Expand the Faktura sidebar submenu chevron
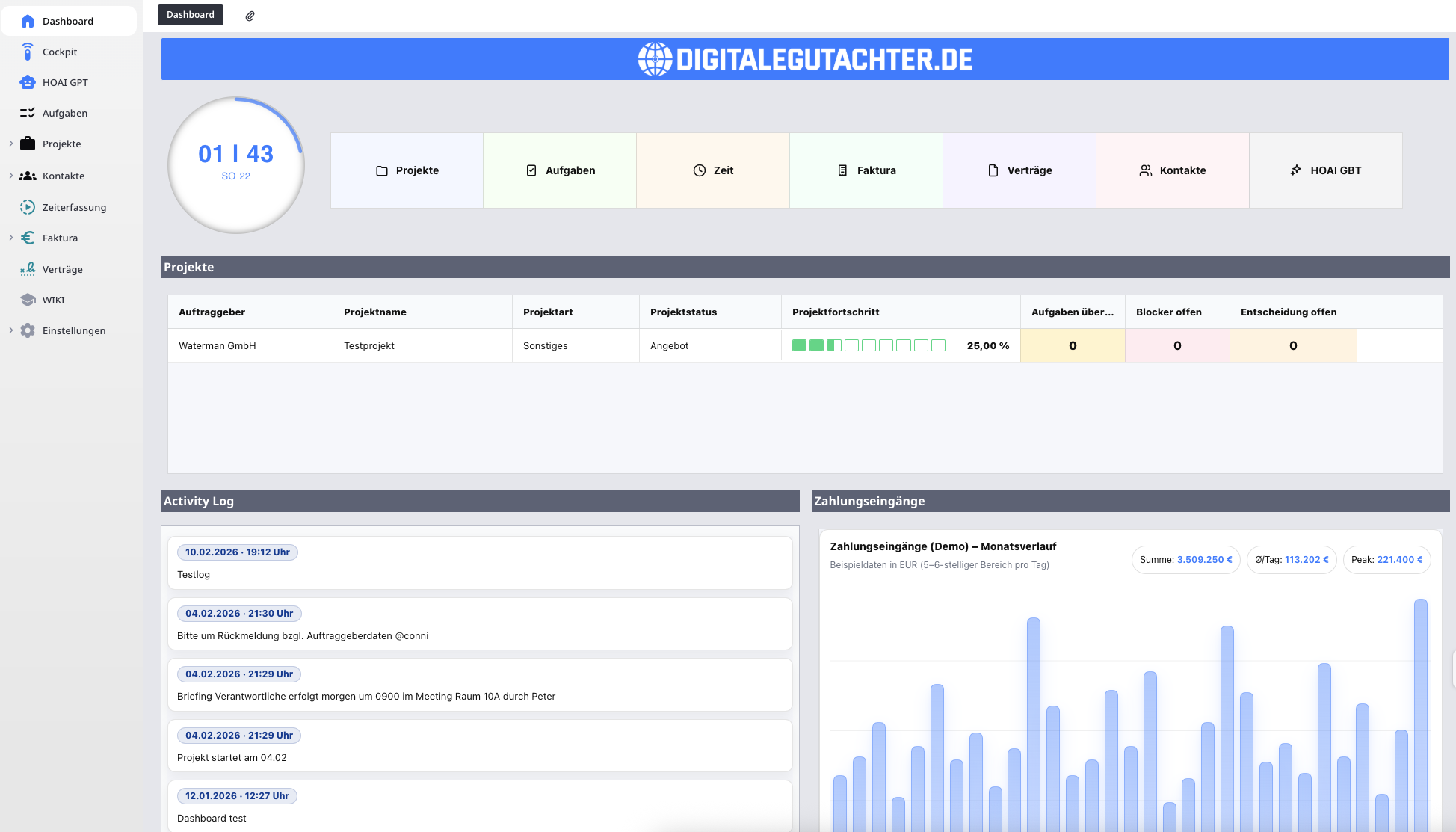This screenshot has width=1456, height=832. pyautogui.click(x=10, y=238)
